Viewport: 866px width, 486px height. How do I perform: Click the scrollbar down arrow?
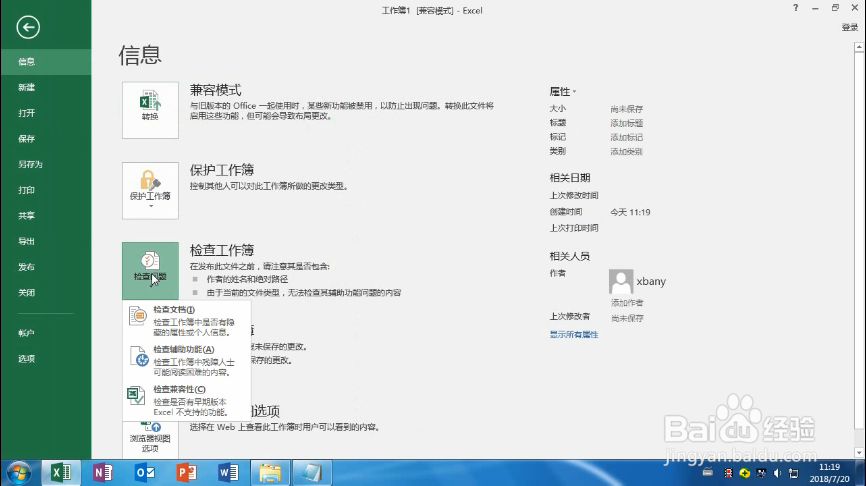(859, 452)
